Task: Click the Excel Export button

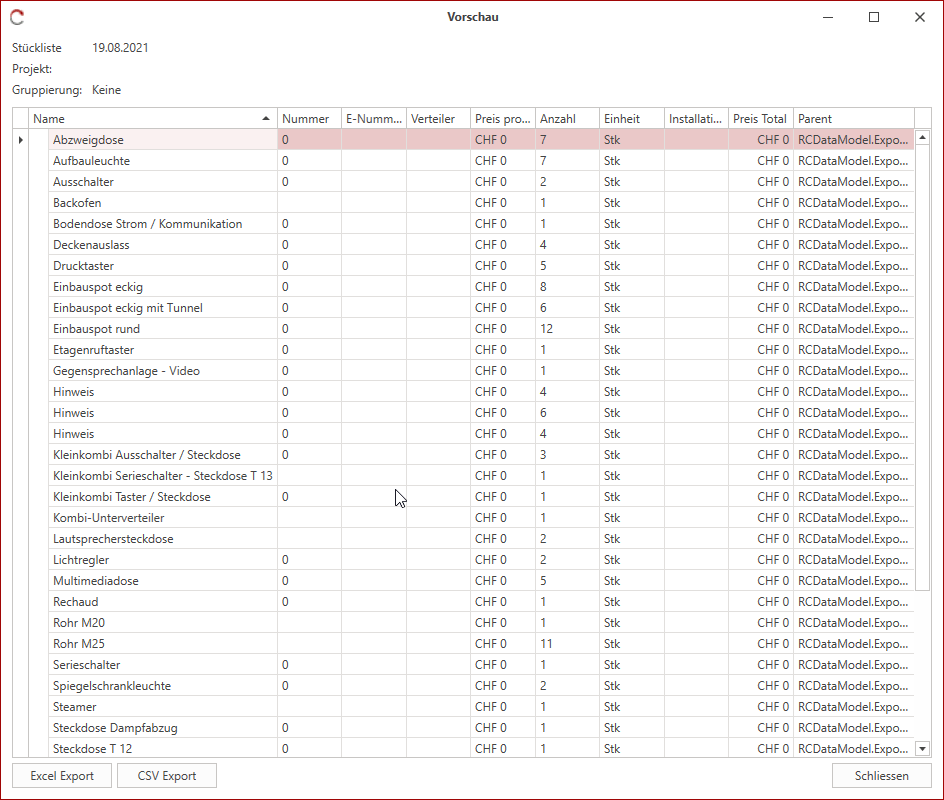Action: [x=62, y=776]
